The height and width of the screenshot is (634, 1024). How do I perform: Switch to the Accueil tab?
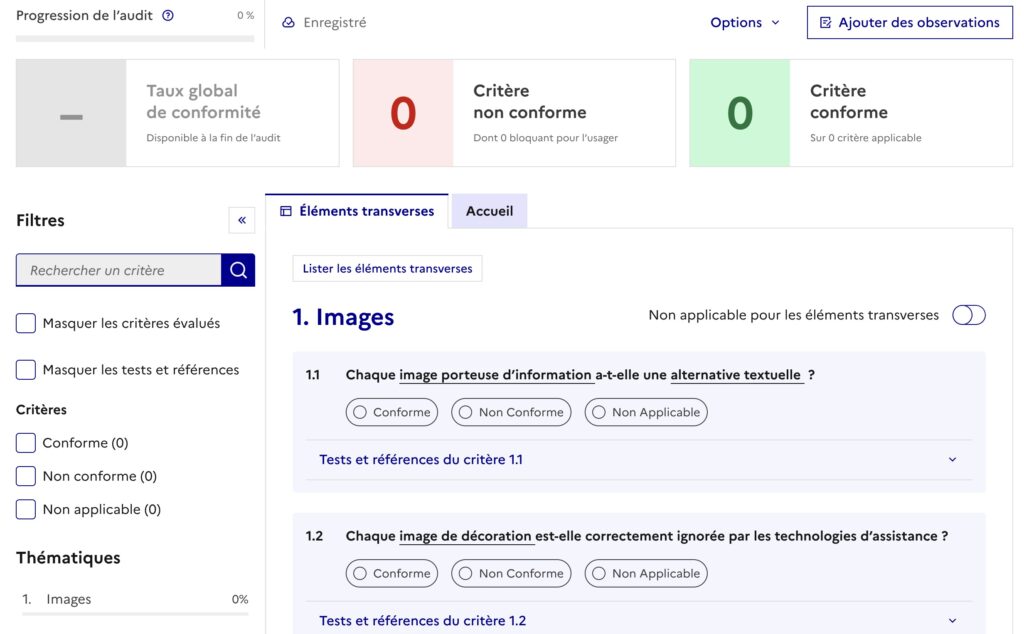489,211
